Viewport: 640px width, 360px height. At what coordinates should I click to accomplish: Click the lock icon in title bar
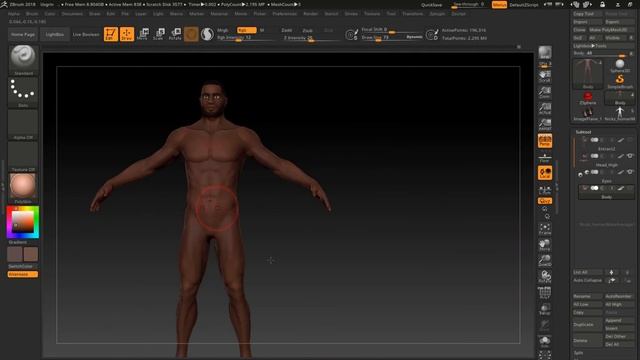tap(602, 4)
